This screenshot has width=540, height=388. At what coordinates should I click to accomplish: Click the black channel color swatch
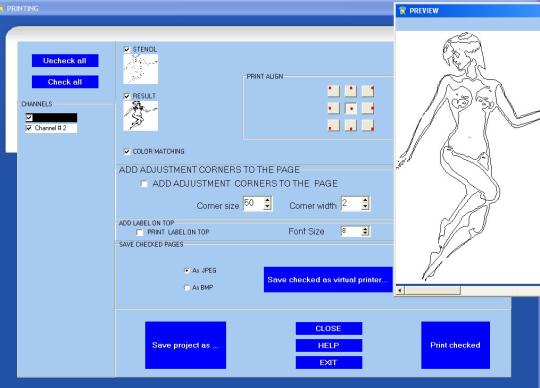55,118
